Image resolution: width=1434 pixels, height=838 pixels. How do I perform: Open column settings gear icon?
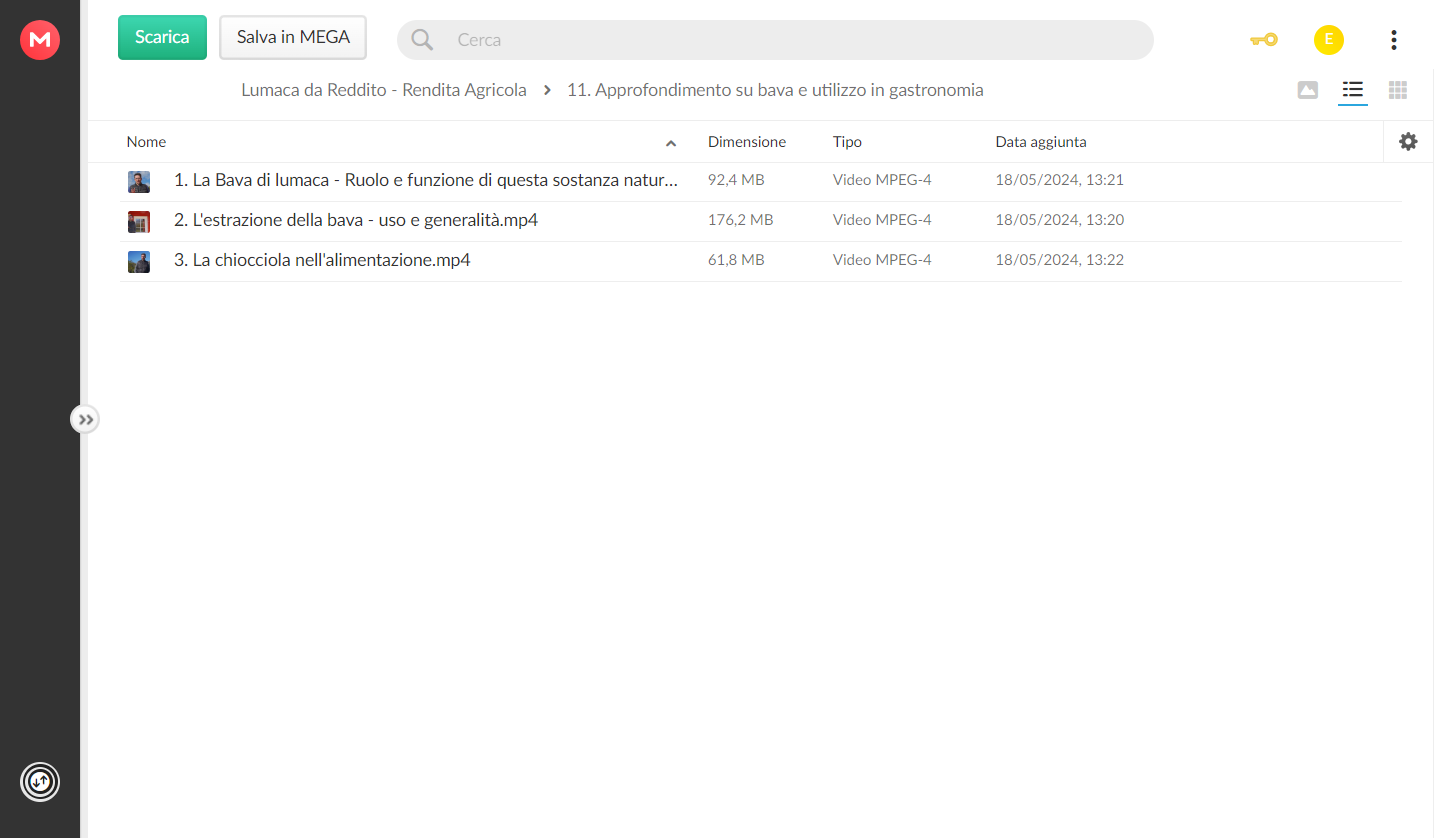tap(1408, 142)
